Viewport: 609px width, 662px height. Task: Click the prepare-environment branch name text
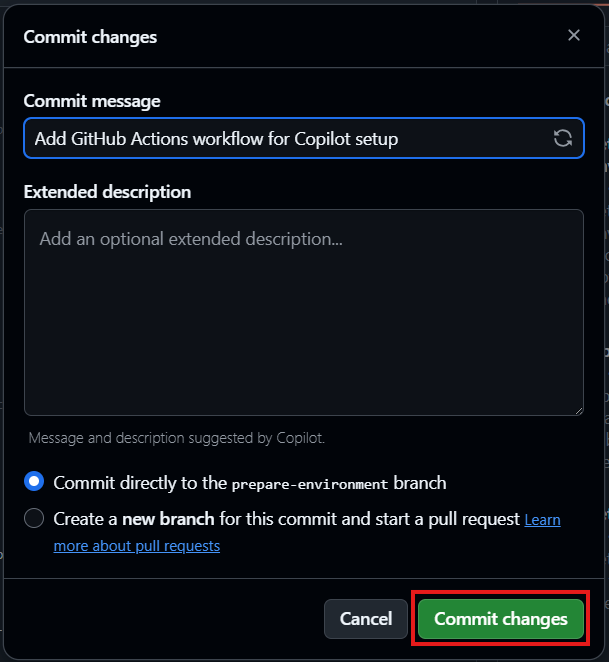309,484
